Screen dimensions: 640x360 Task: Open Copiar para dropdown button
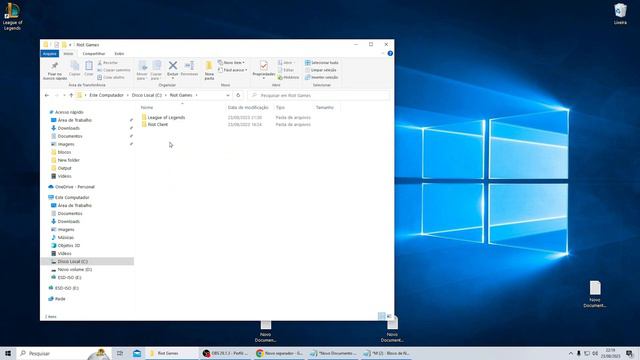[x=156, y=70]
